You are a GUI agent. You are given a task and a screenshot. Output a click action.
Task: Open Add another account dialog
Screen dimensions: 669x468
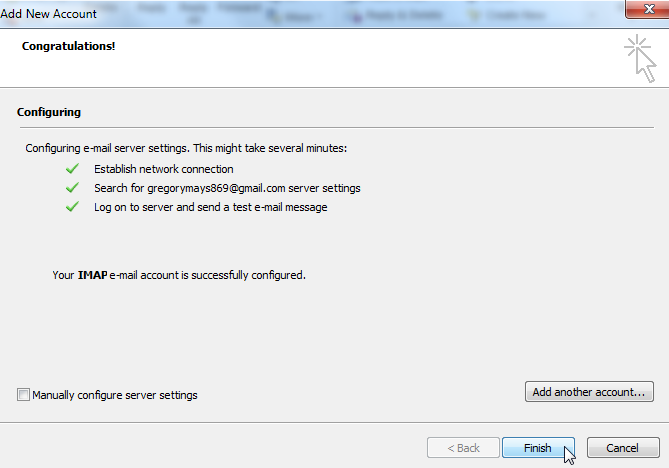tap(589, 392)
